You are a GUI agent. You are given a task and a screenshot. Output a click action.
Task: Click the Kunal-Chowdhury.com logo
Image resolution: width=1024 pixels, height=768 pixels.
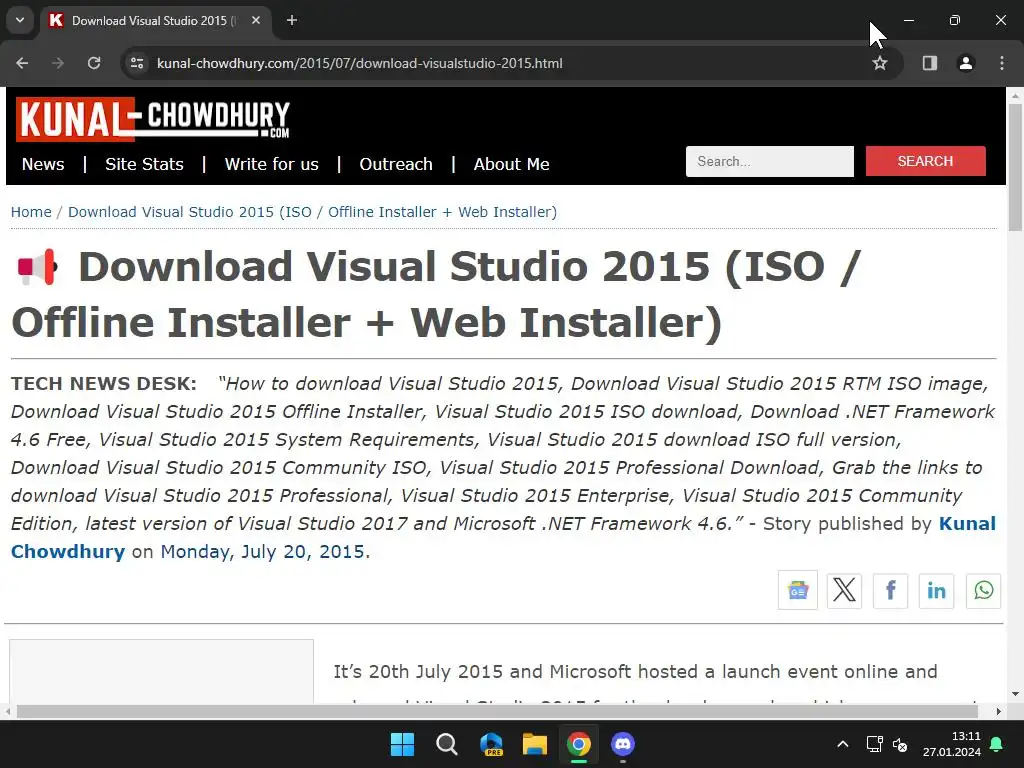click(x=153, y=119)
